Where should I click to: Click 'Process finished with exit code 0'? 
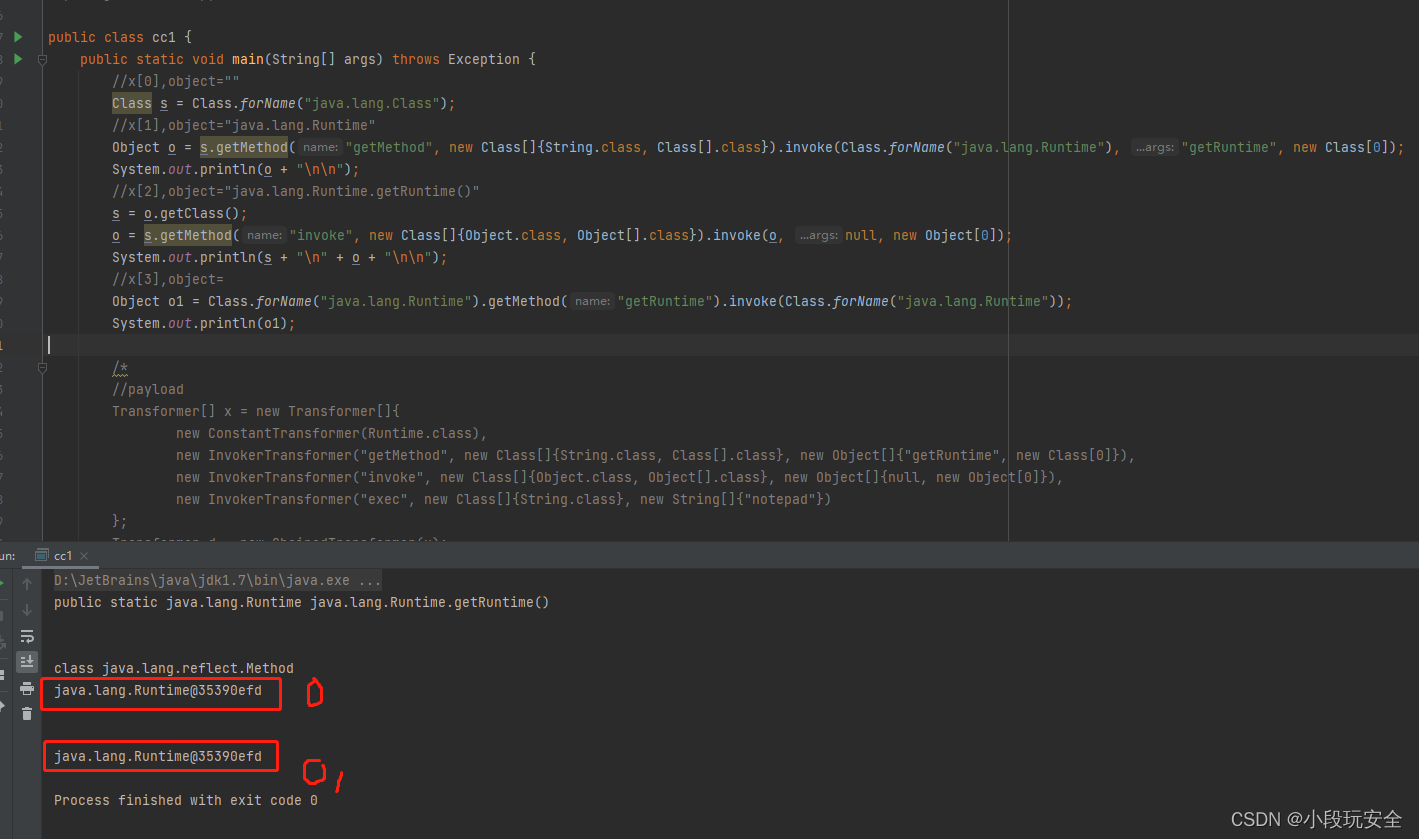186,800
